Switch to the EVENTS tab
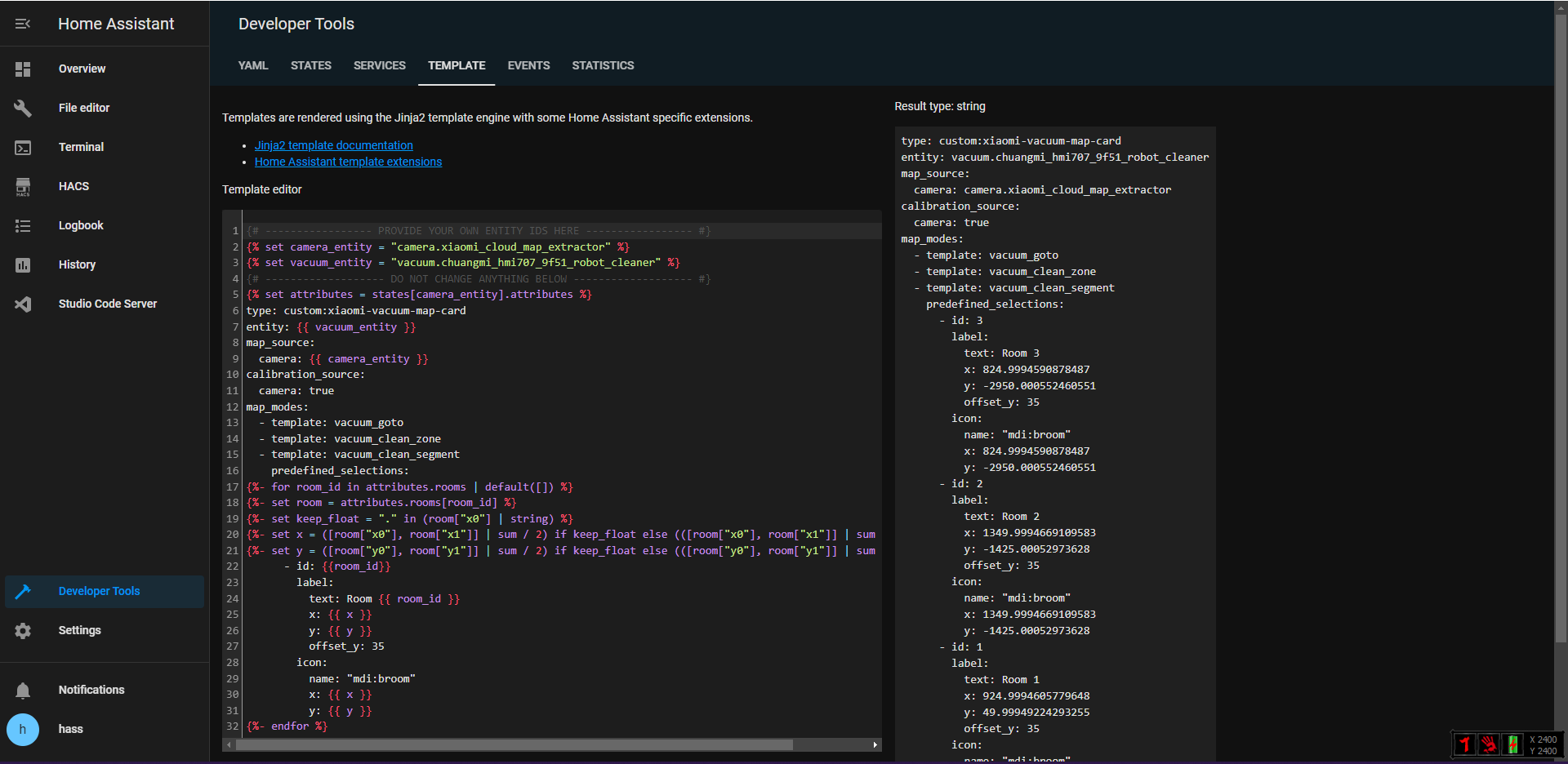 tap(528, 65)
